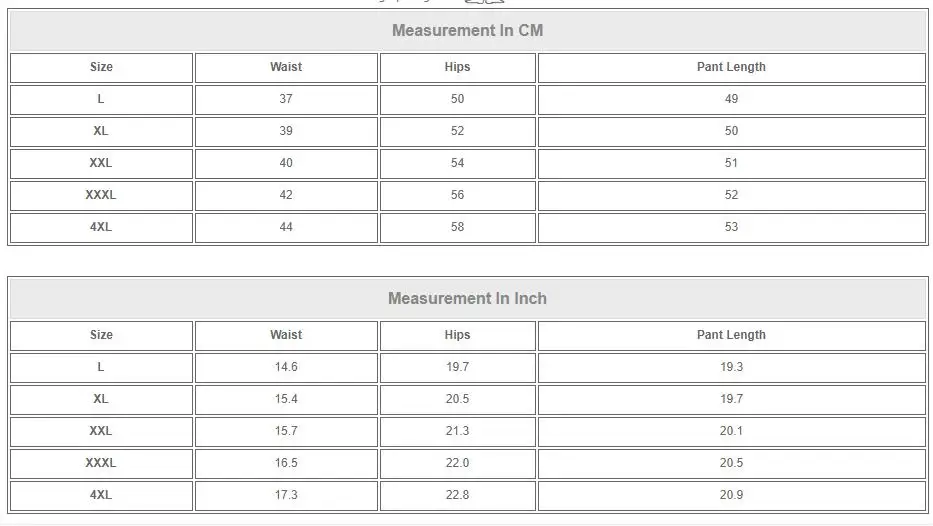Click pant length value 53 in CM table
The height and width of the screenshot is (526, 933).
tap(731, 227)
